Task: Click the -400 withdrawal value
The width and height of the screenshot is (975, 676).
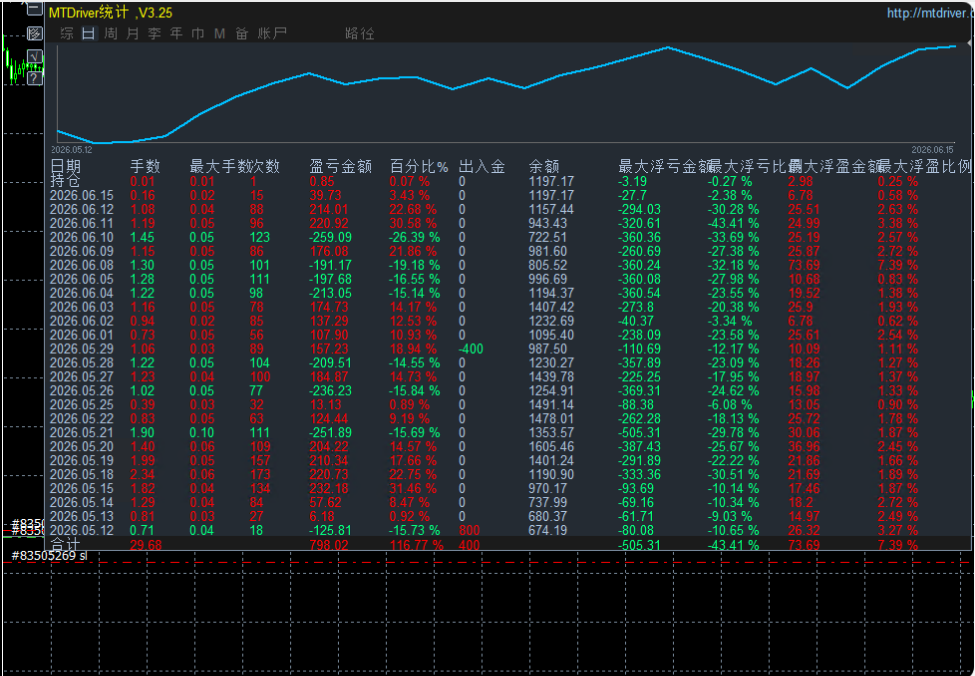Action: point(471,349)
